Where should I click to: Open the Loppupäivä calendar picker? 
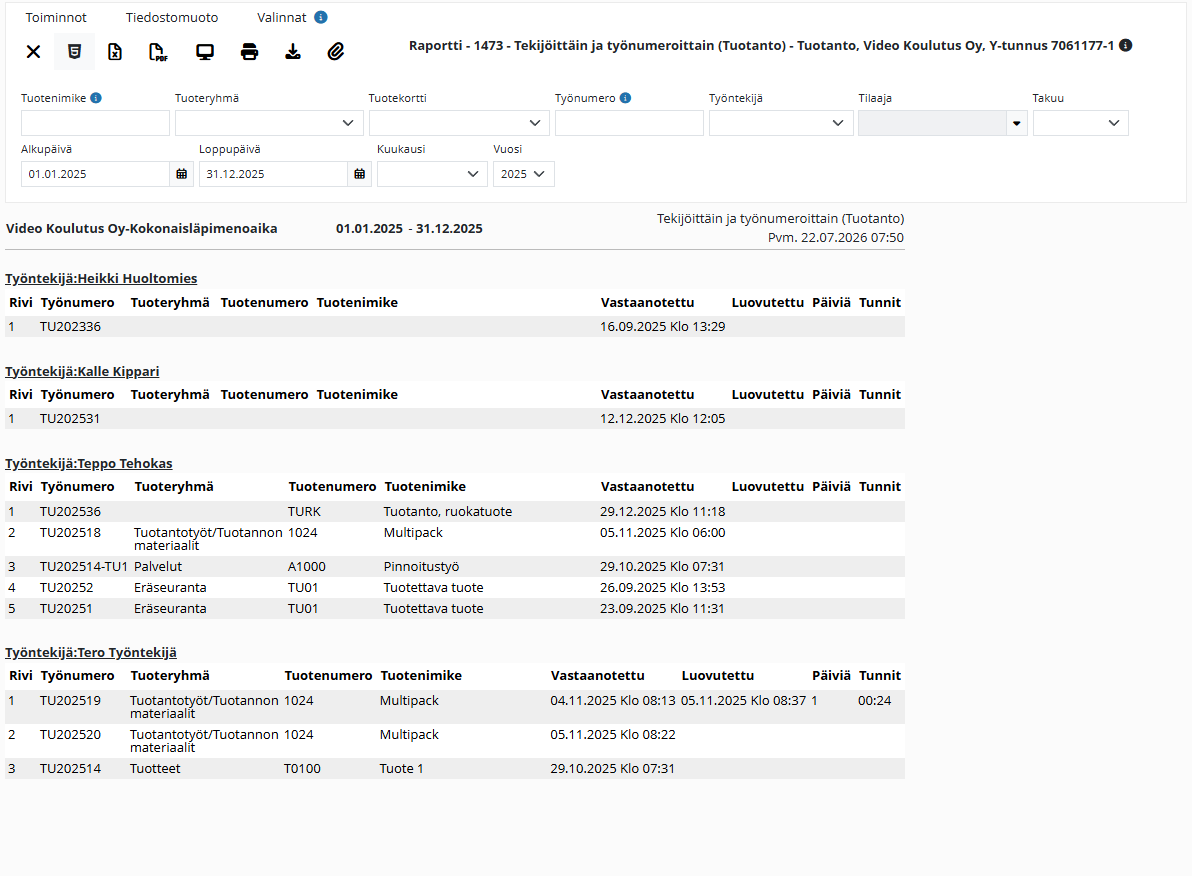point(360,174)
